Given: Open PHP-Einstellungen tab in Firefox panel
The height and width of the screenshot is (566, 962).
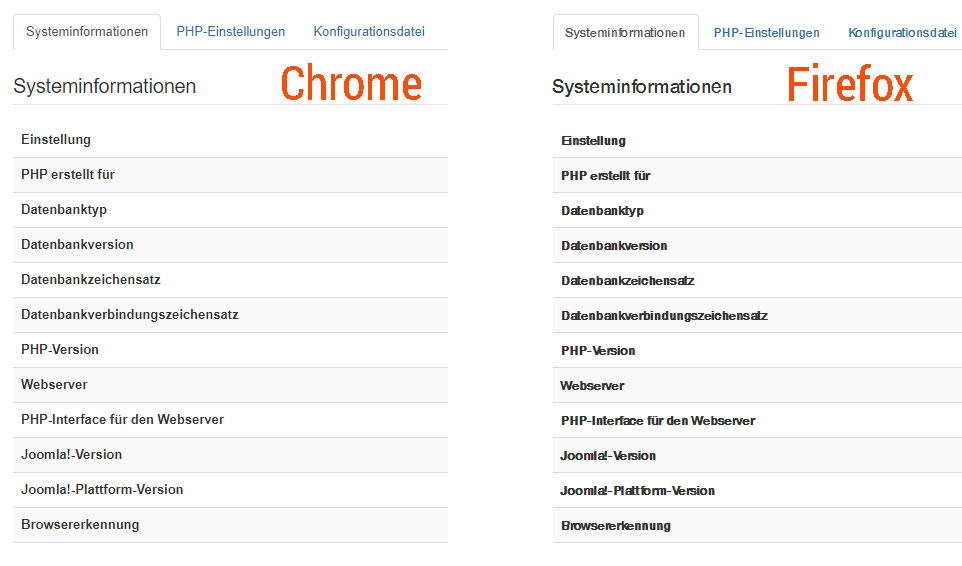Looking at the screenshot, I should click(766, 33).
